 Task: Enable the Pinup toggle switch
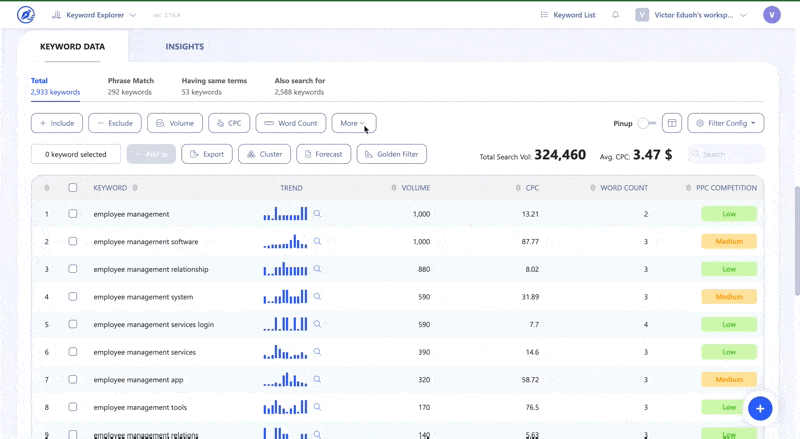[x=646, y=123]
